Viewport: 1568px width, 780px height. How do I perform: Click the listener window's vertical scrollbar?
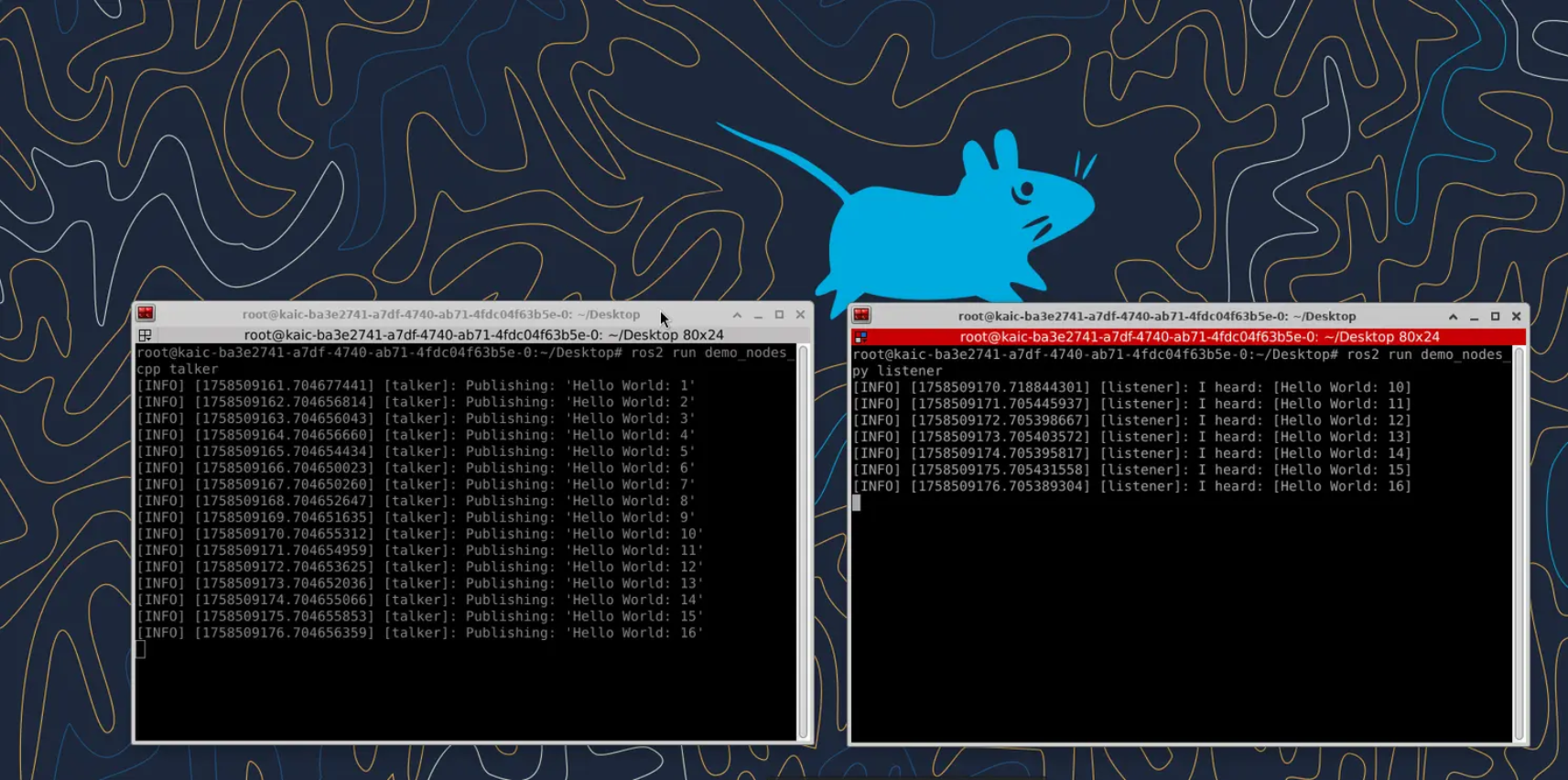(x=1519, y=542)
